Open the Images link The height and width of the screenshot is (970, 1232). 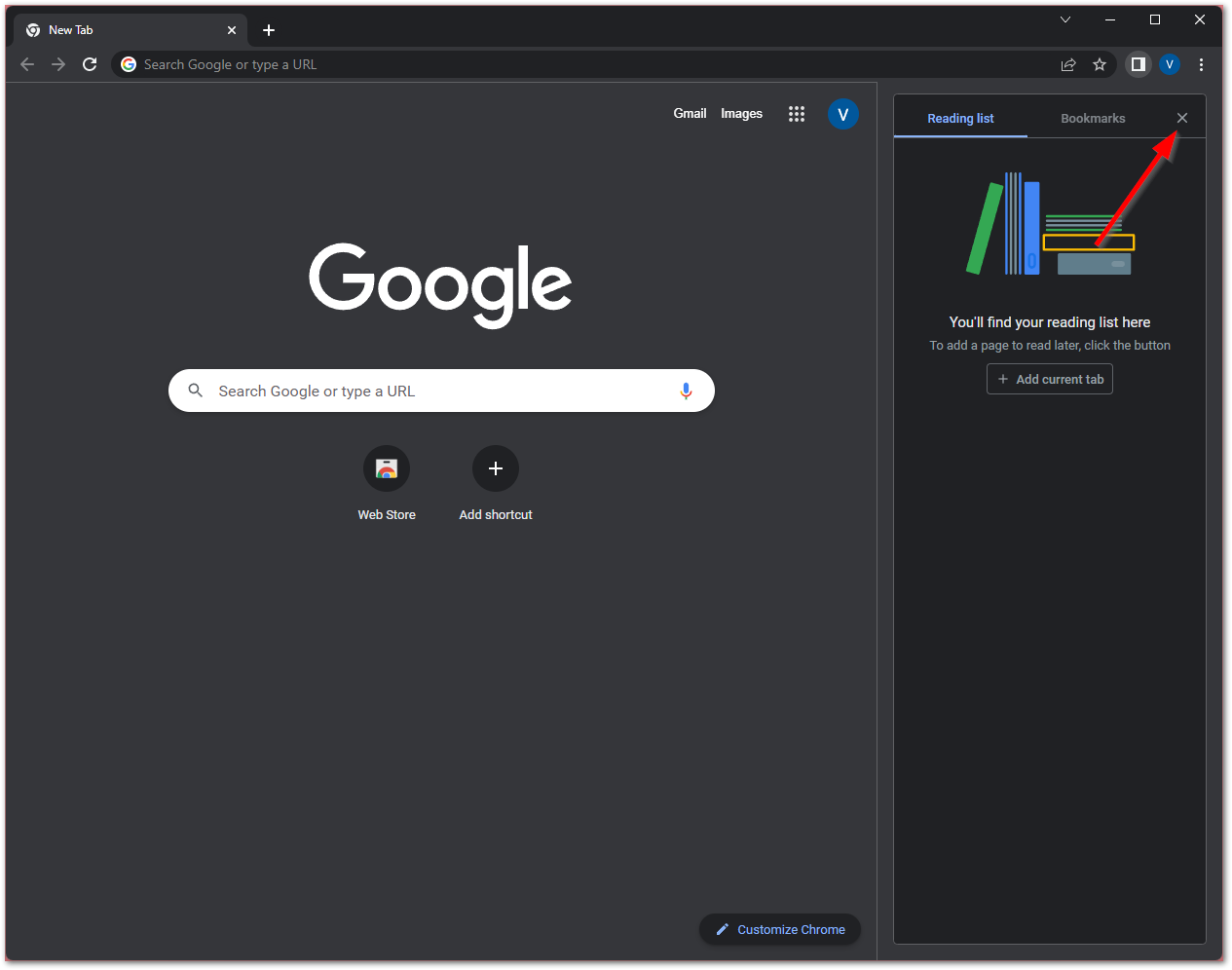(741, 114)
